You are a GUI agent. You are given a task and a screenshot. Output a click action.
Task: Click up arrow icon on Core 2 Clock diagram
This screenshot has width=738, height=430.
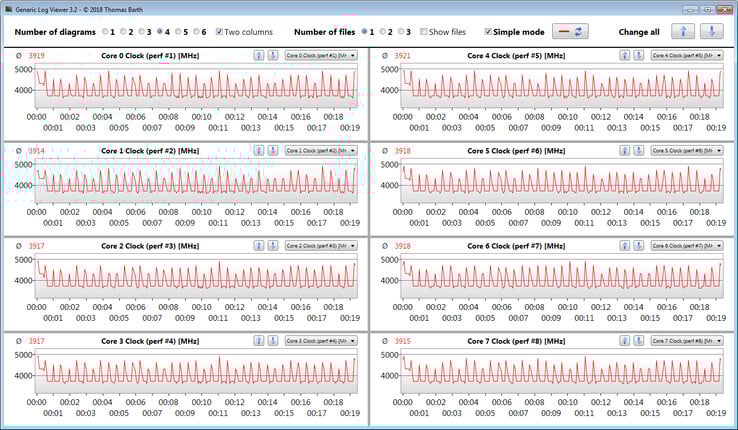(x=259, y=246)
